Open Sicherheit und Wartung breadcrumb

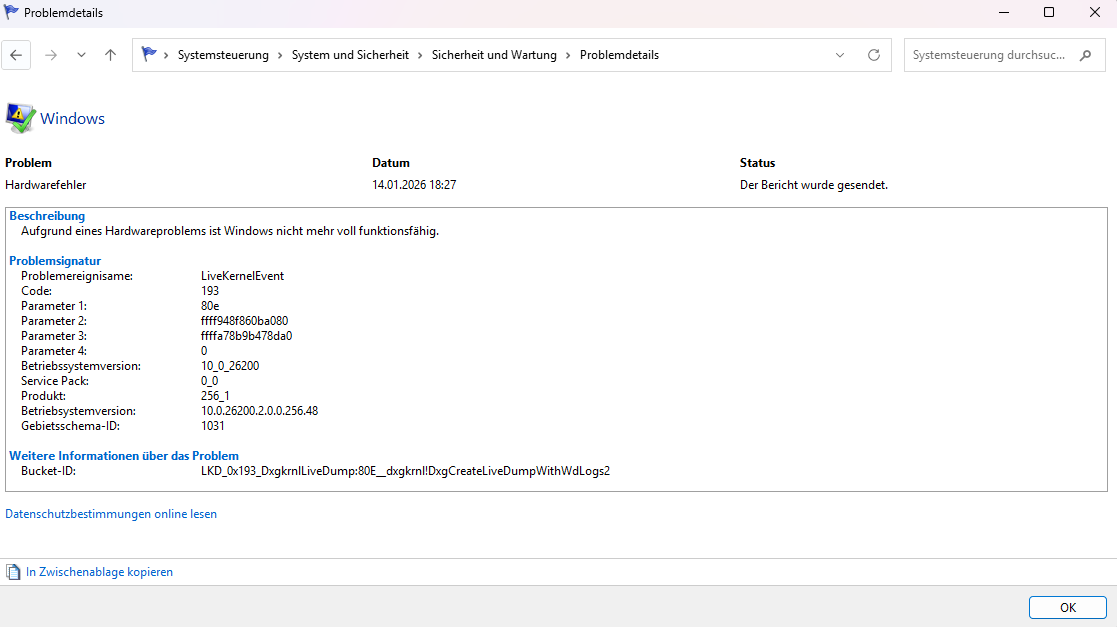pyautogui.click(x=494, y=55)
